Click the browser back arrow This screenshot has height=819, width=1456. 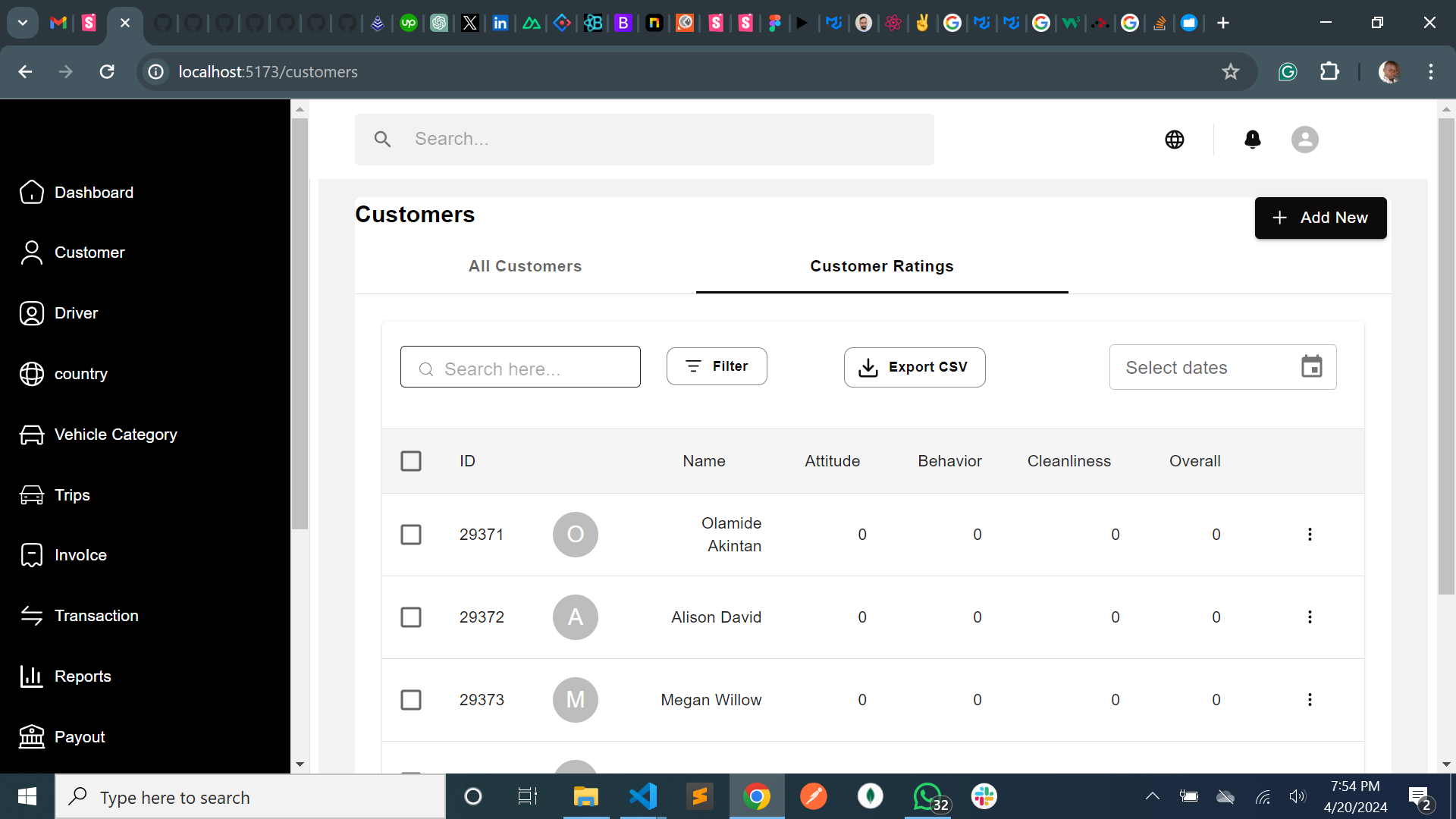[25, 72]
